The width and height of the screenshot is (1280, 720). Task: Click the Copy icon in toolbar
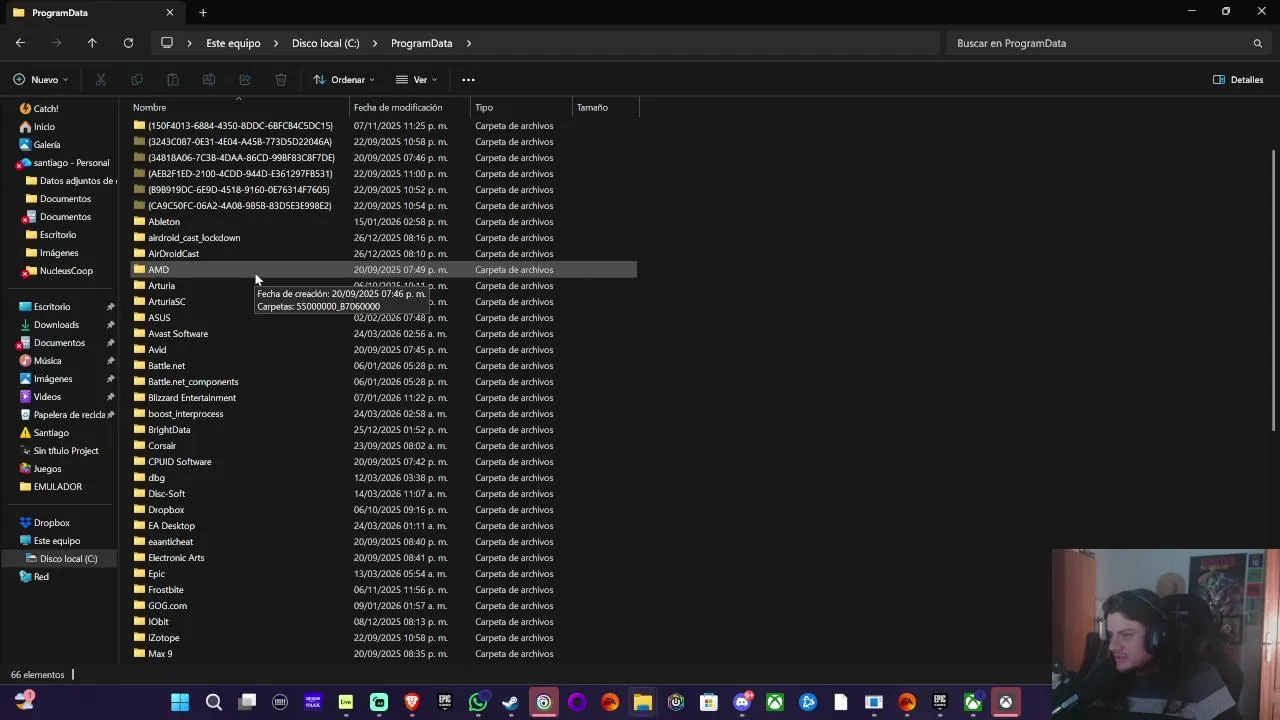coord(137,80)
